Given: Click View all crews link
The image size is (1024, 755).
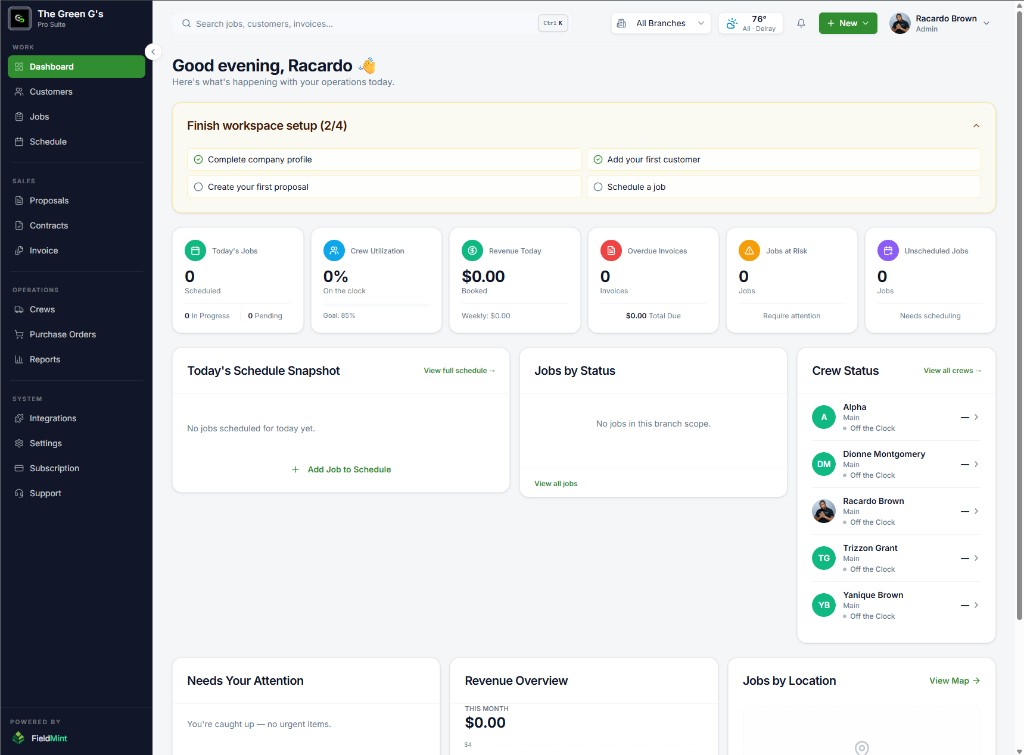Looking at the screenshot, I should coord(952,370).
